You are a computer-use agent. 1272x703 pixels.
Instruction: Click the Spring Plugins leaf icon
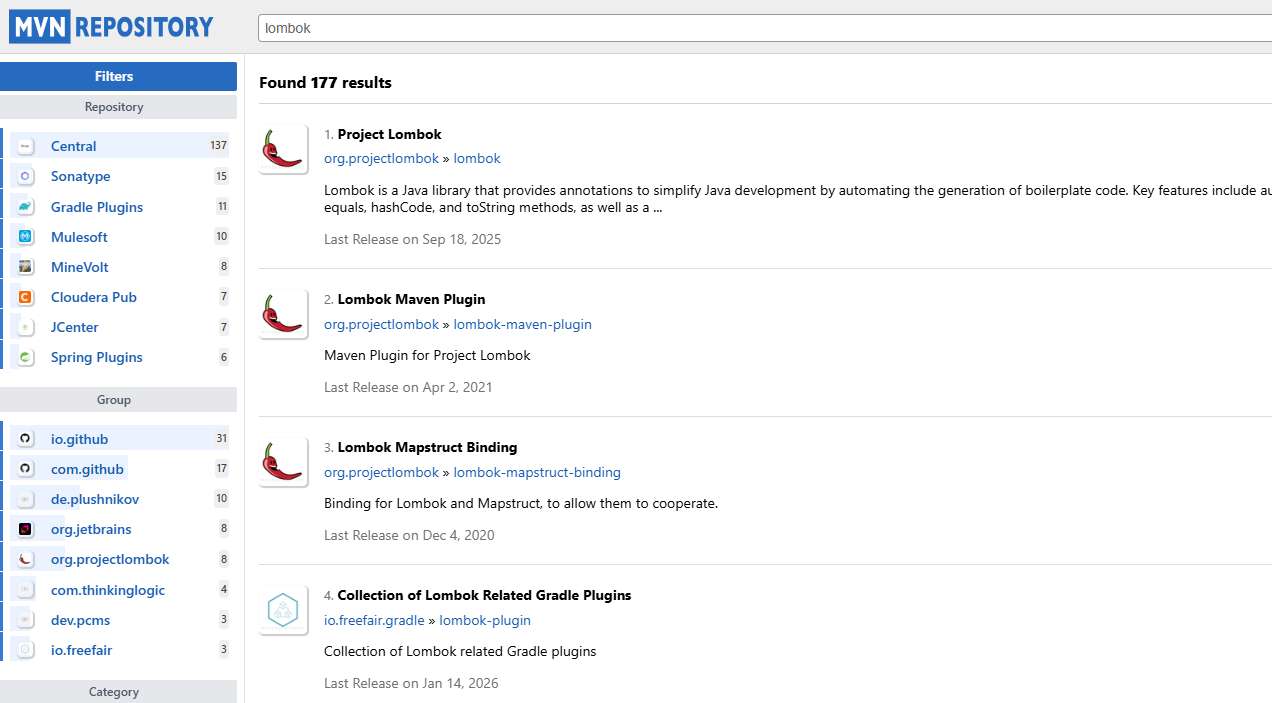coord(26,357)
